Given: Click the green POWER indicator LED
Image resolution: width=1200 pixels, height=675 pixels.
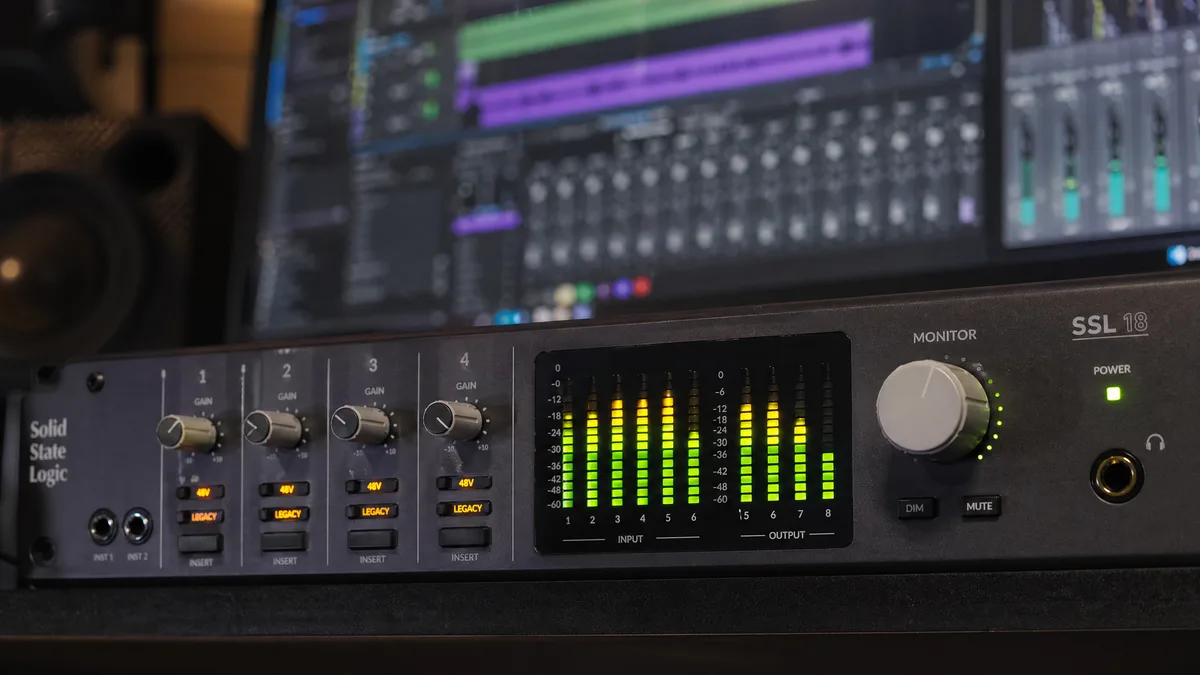Looking at the screenshot, I should coord(1113,393).
